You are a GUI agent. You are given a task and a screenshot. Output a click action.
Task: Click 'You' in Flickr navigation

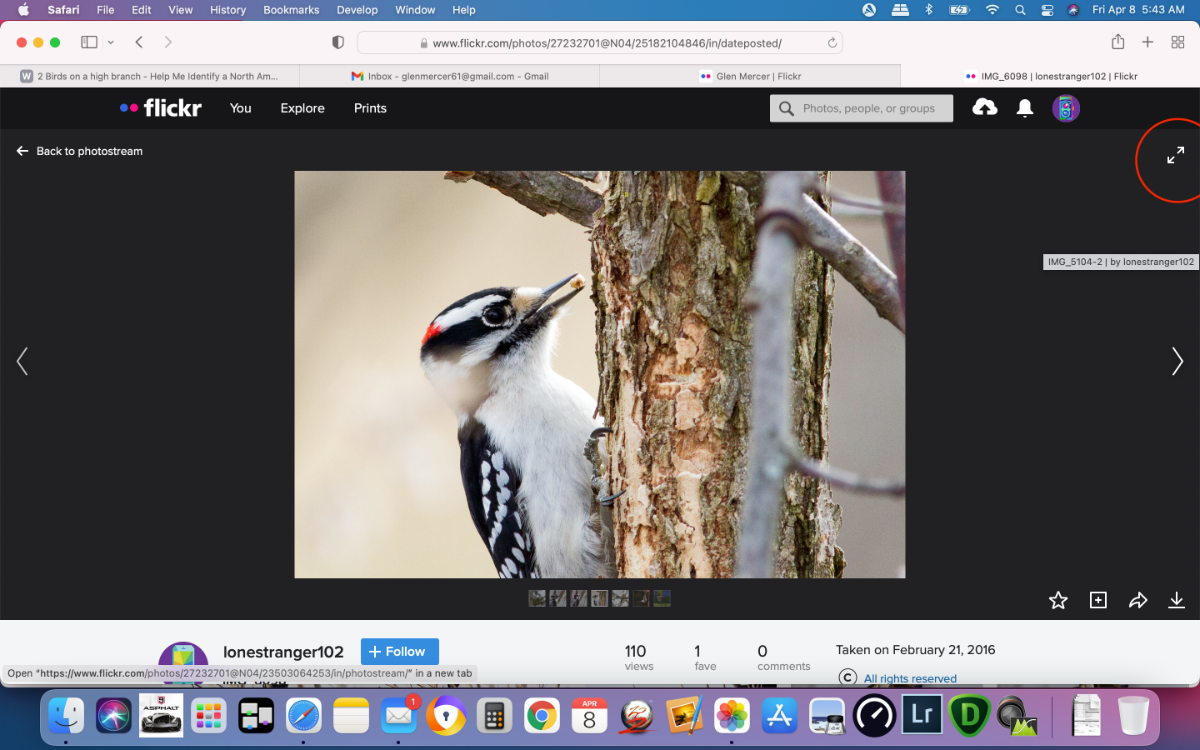point(241,108)
